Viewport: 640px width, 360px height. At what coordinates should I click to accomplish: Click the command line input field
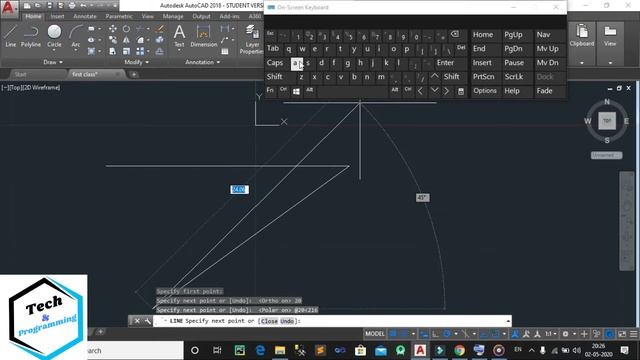tap(332, 321)
